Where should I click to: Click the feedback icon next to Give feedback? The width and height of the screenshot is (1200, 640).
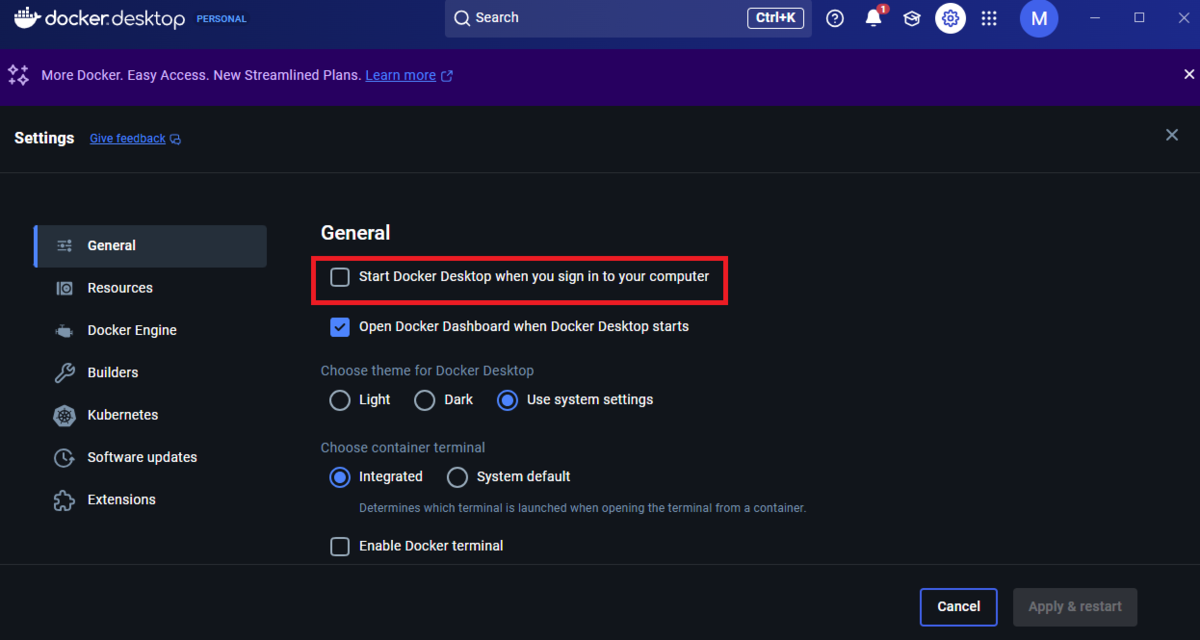176,139
